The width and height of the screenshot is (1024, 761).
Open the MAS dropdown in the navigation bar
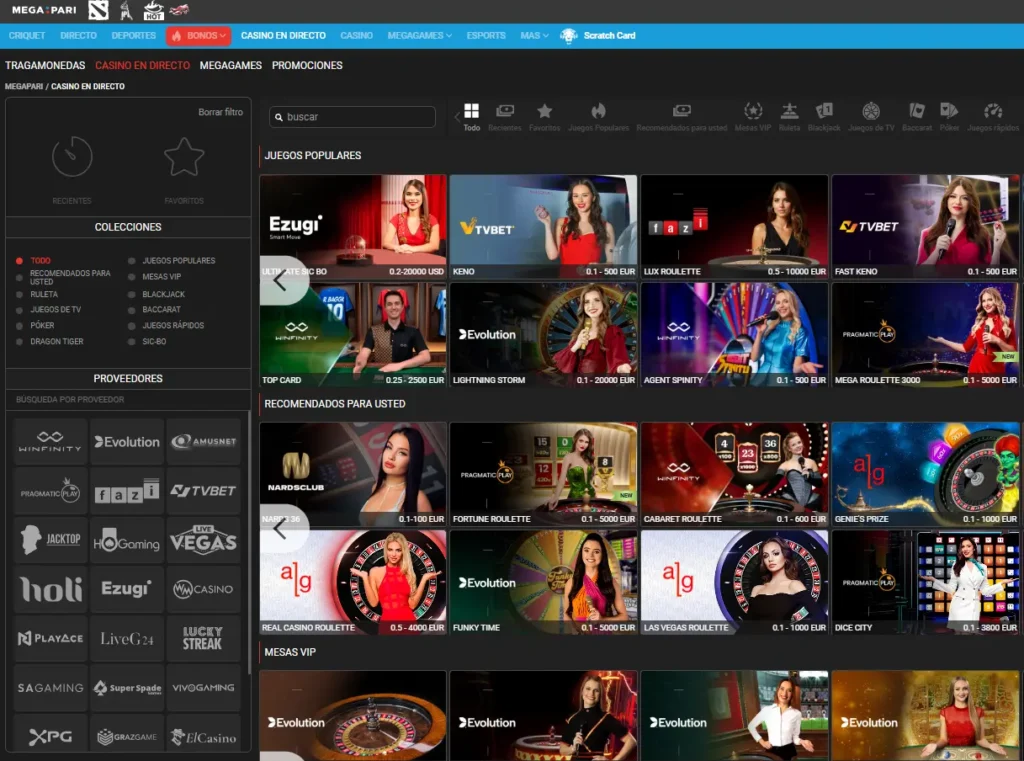pos(533,35)
